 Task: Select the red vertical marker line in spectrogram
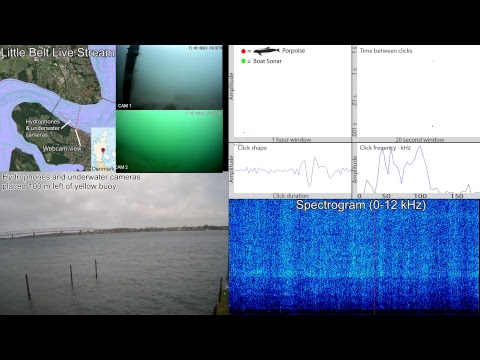click(x=375, y=257)
